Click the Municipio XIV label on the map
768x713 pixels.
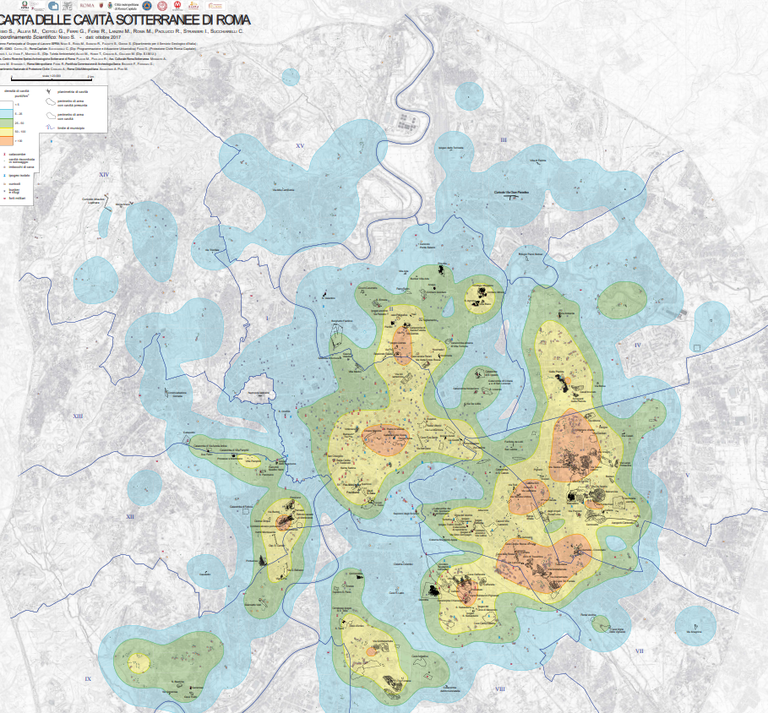coord(103,174)
